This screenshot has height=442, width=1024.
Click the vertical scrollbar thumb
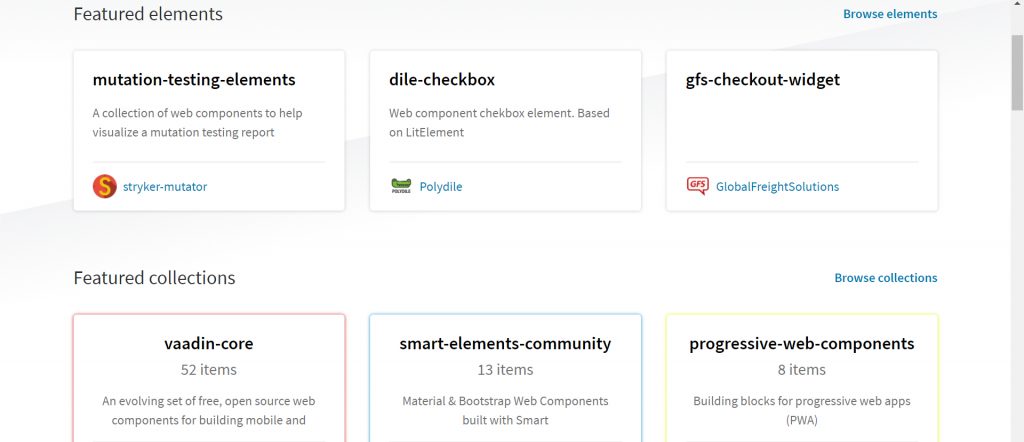[x=1017, y=72]
